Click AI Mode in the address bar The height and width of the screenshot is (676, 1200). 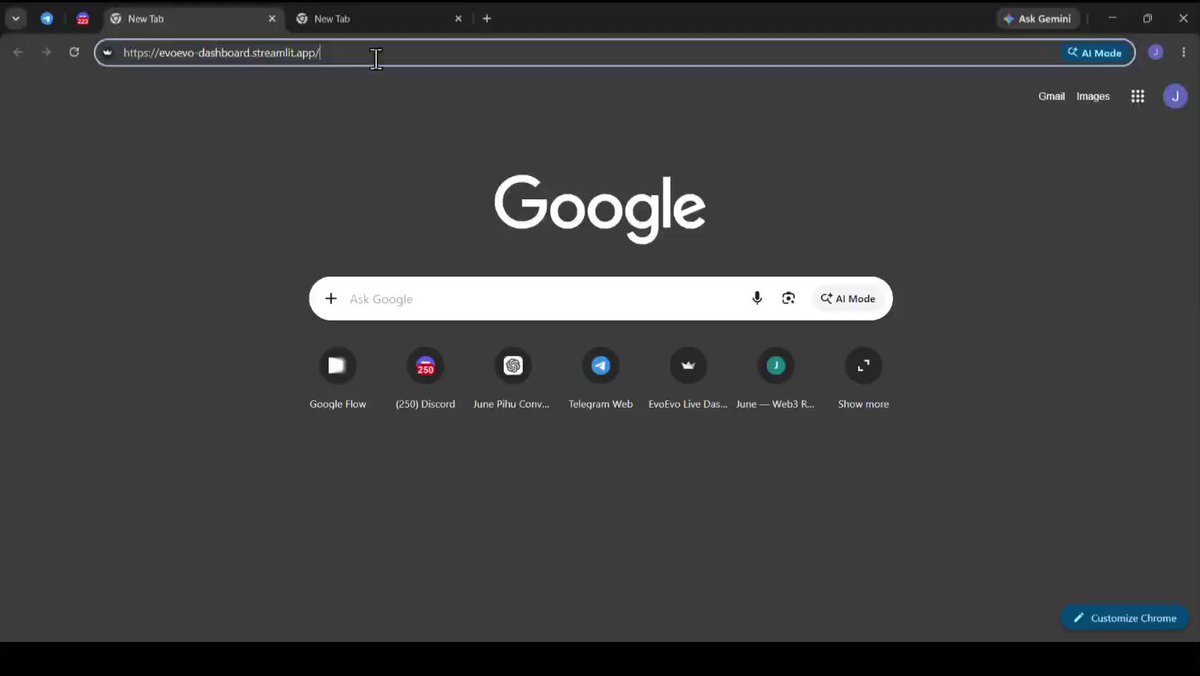[1095, 53]
